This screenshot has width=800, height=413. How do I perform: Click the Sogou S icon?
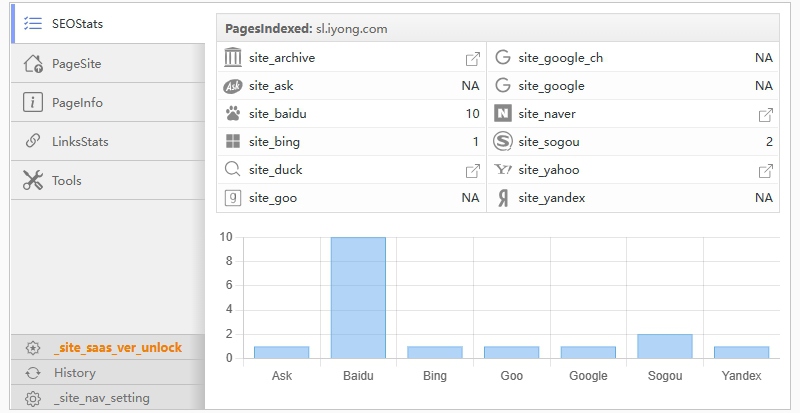point(503,142)
